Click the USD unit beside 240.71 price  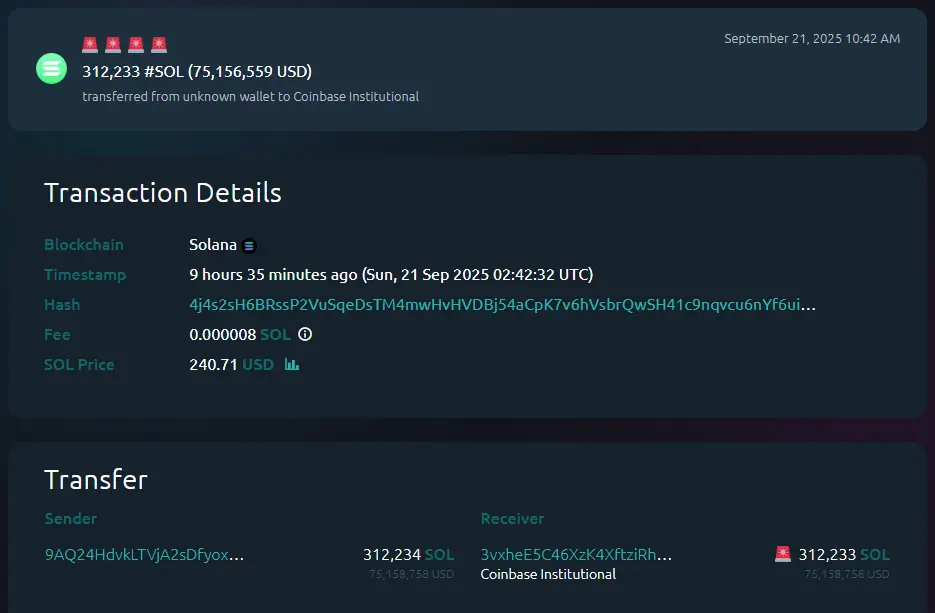[258, 365]
